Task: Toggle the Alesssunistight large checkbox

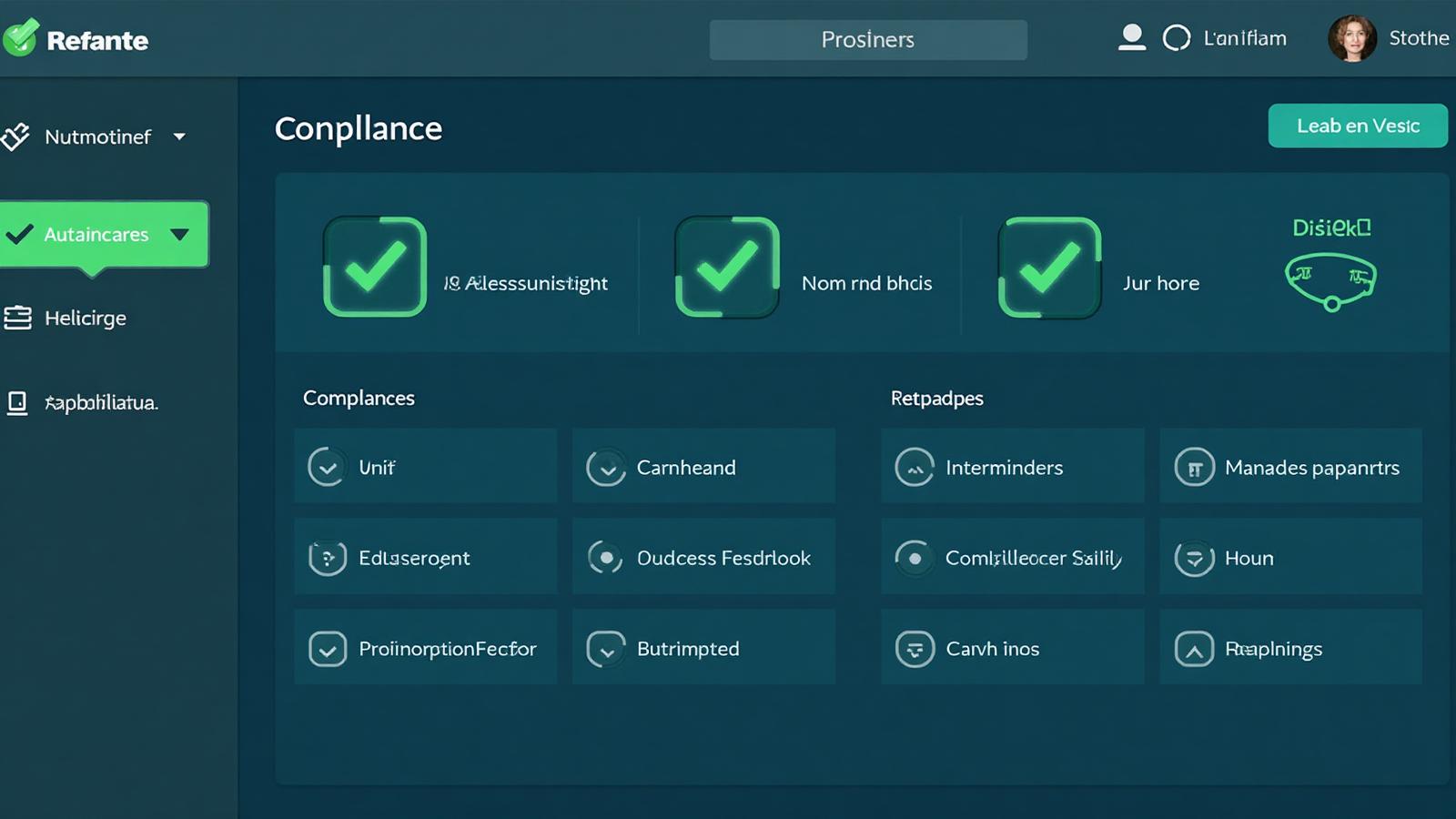Action: click(x=375, y=267)
